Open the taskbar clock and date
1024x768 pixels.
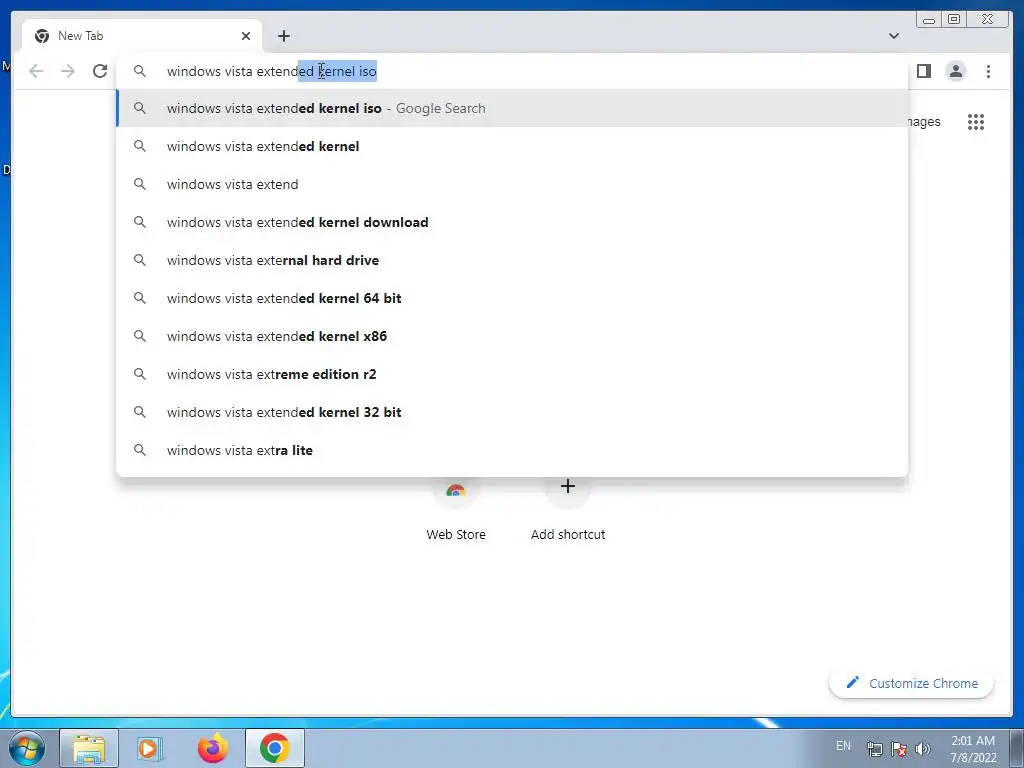pos(973,749)
